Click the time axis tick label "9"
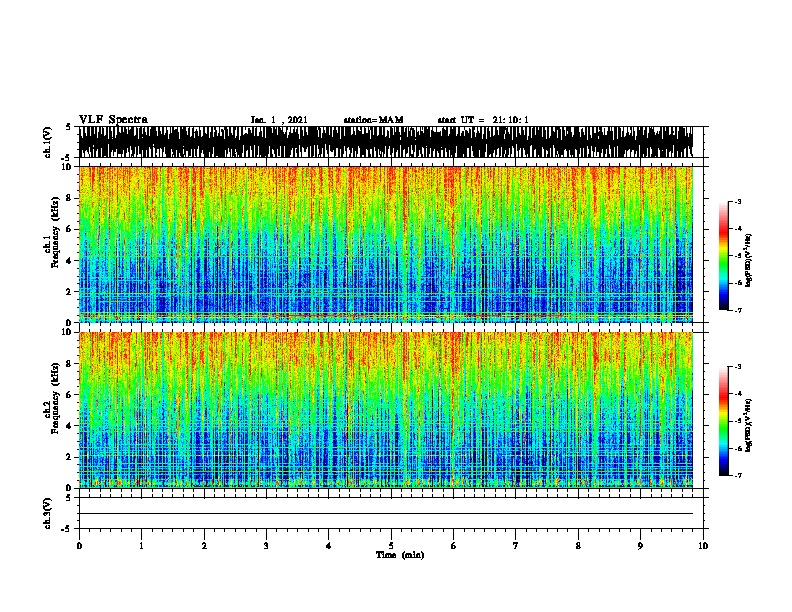The width and height of the screenshot is (792, 612). [640, 545]
